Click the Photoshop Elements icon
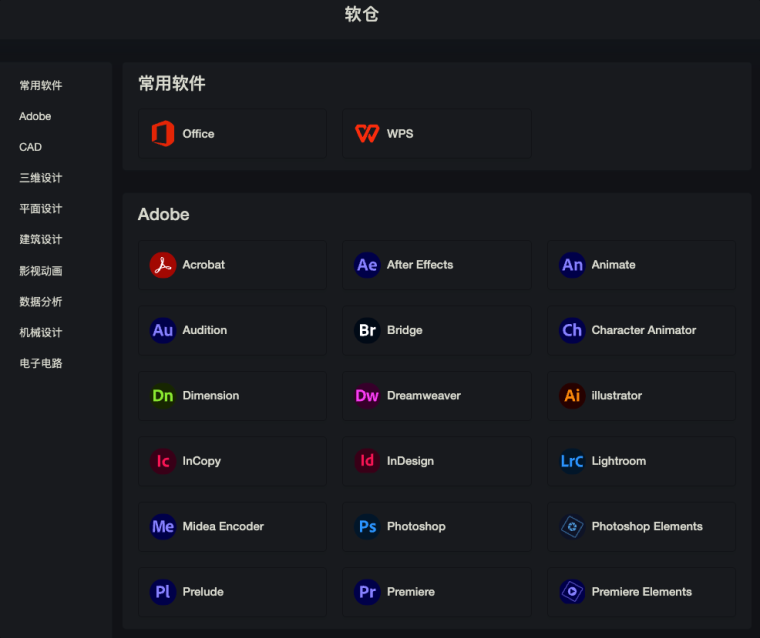 click(572, 526)
